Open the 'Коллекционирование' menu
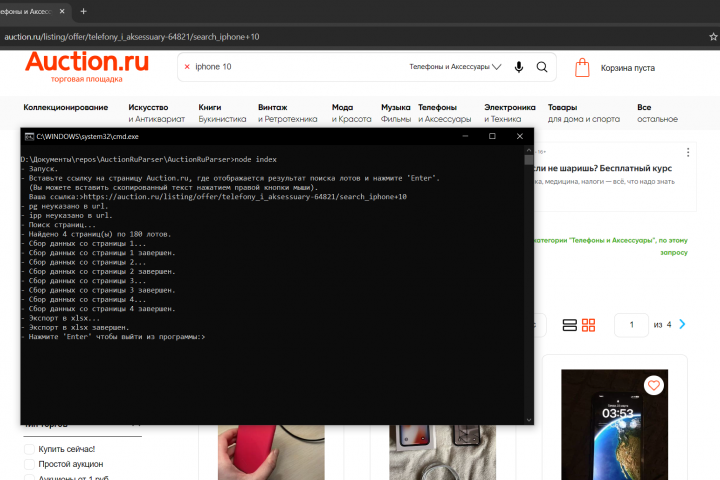 (66, 107)
